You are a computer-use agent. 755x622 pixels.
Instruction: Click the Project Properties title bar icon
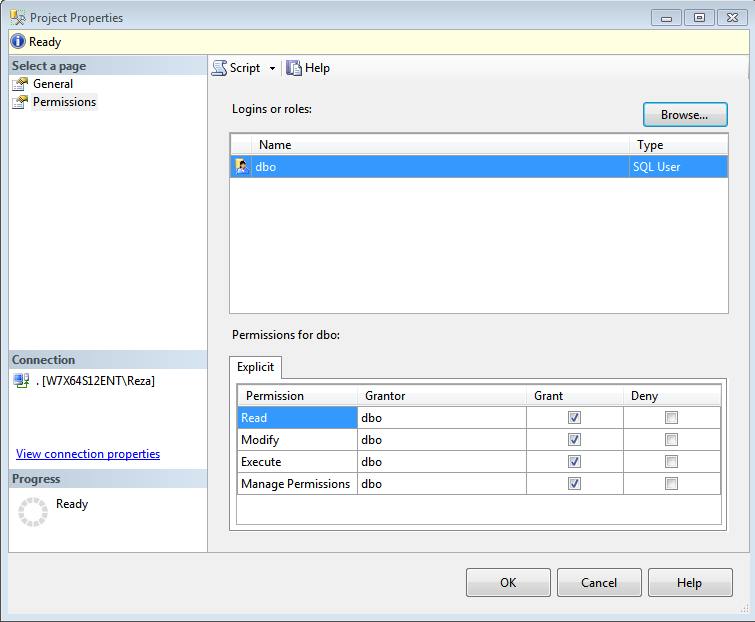pos(17,17)
